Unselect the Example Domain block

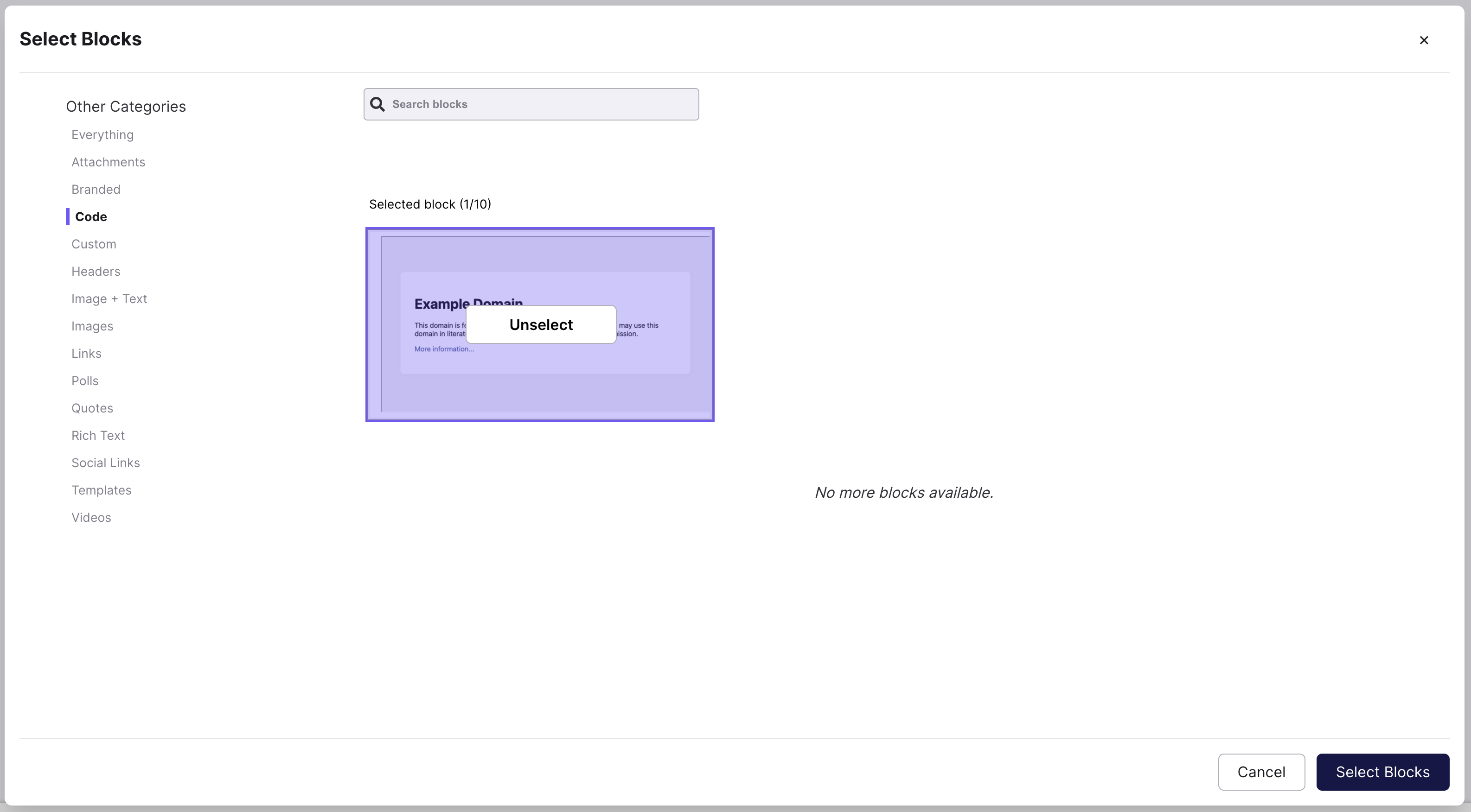541,324
